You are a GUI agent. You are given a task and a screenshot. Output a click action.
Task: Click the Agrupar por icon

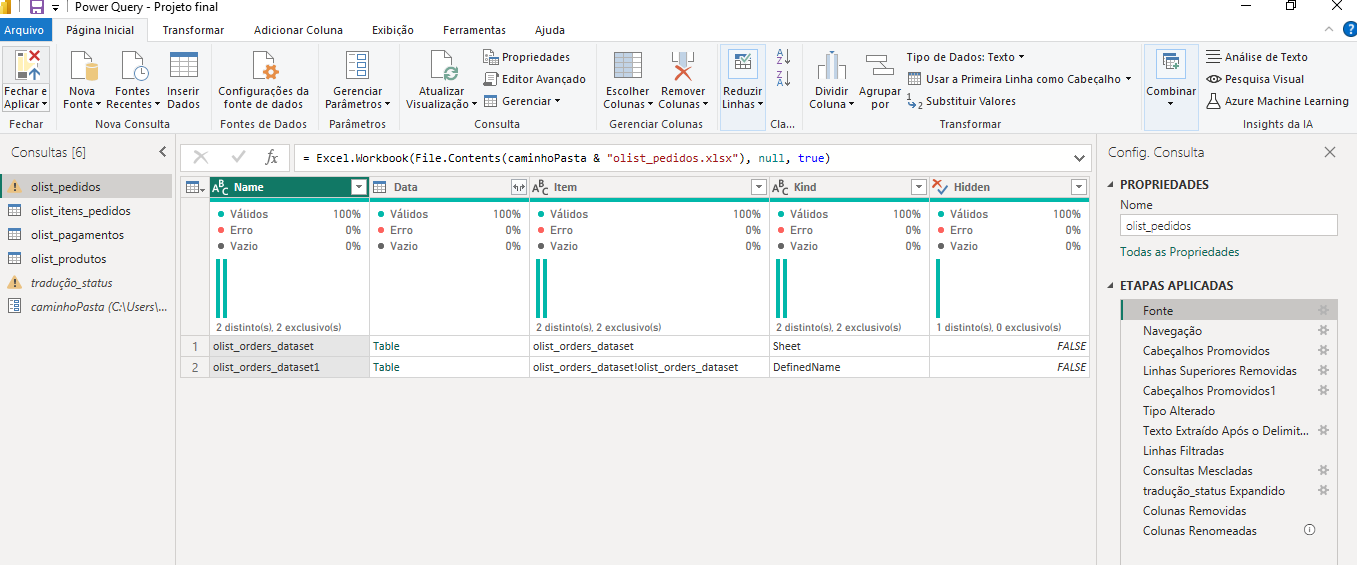pos(879,66)
